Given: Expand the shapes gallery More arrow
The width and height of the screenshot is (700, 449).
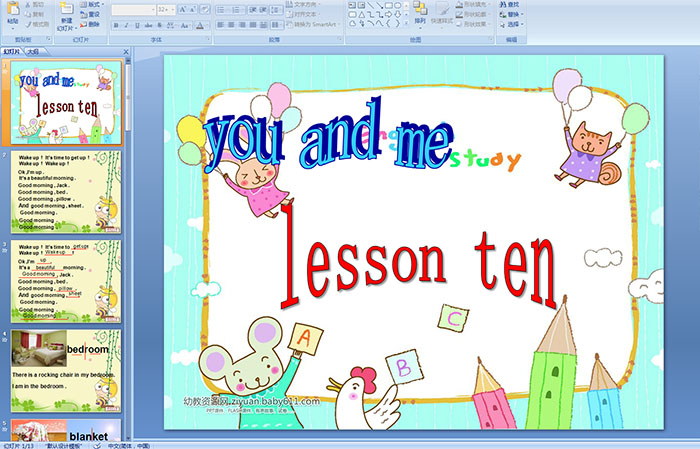Looking at the screenshot, I should [406, 23].
